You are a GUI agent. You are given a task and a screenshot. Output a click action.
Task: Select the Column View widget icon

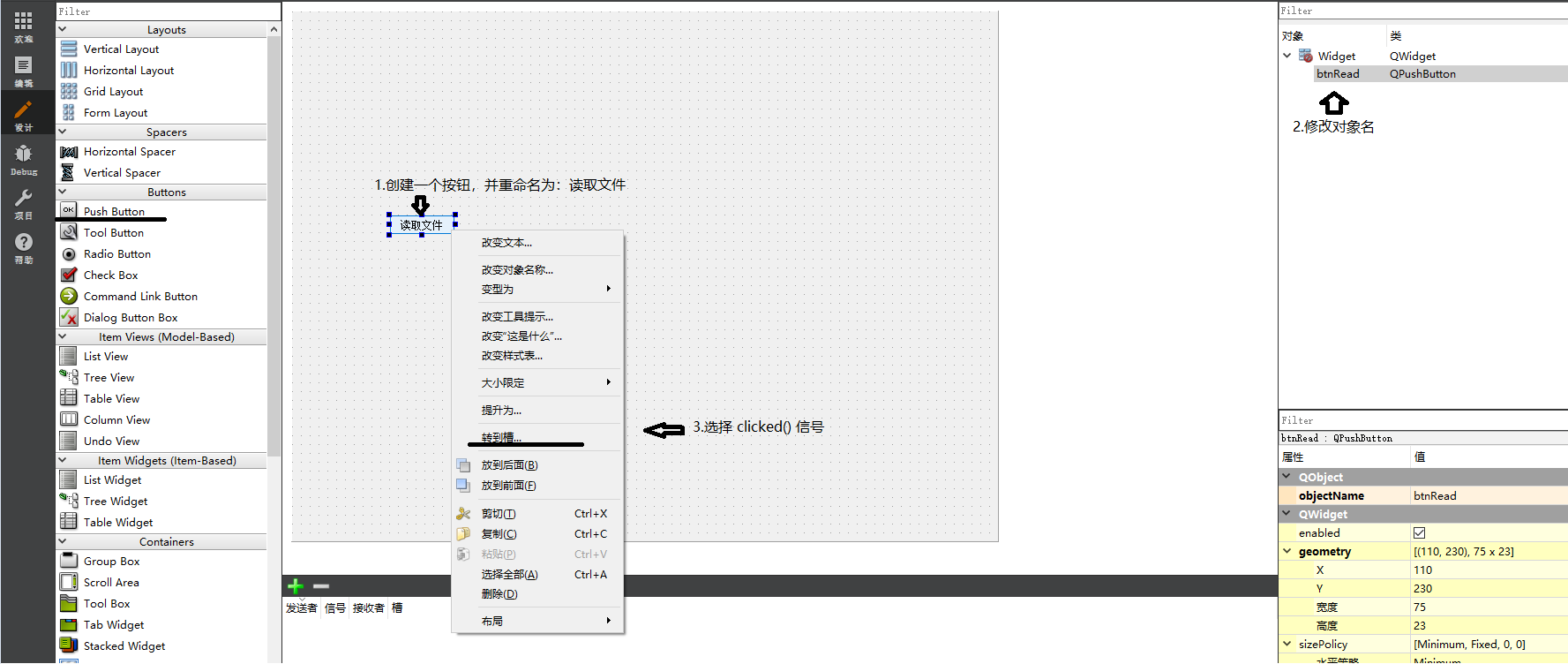point(69,419)
